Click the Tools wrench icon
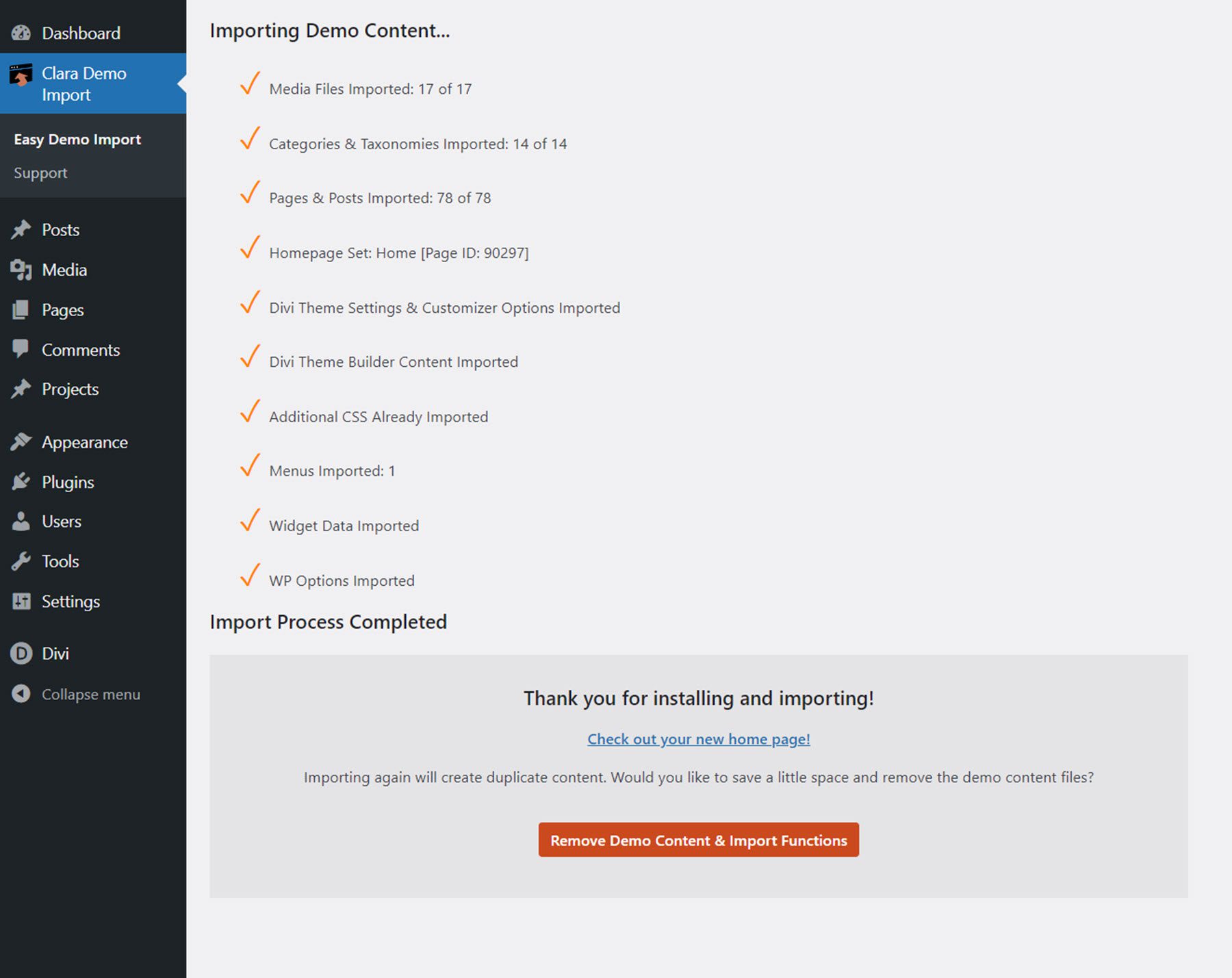The image size is (1232, 978). coord(21,561)
